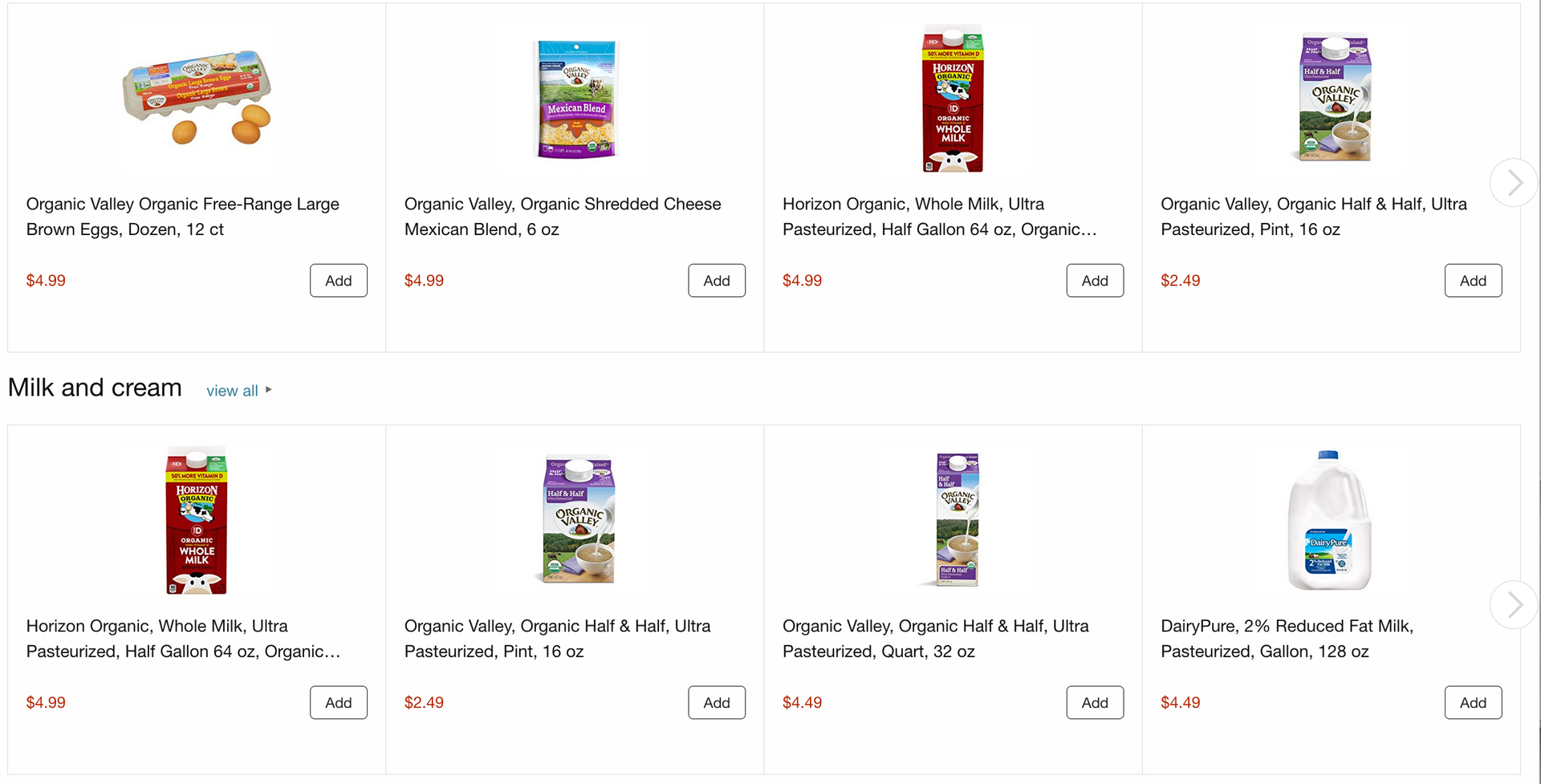Viewport: 1541px width, 784px height.
Task: View the Half & Half Quart carton image
Action: (953, 520)
